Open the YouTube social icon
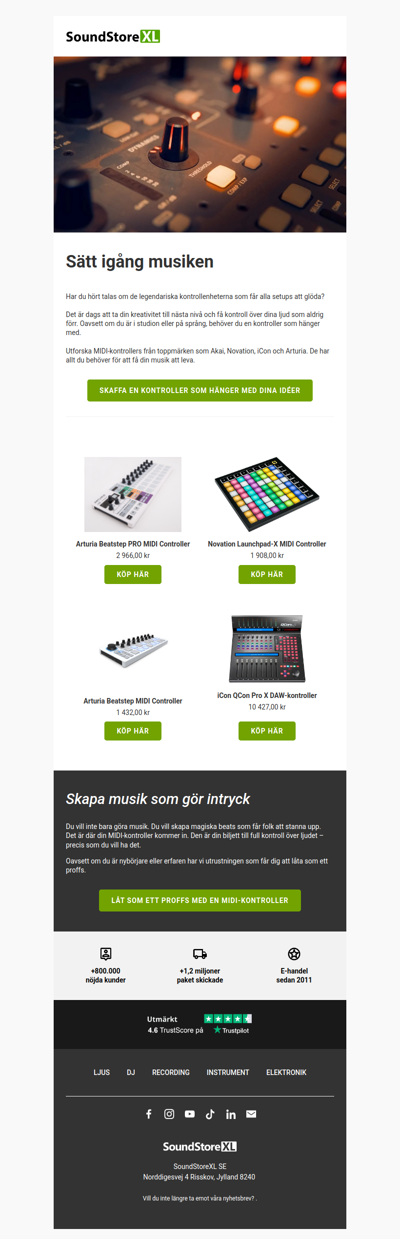This screenshot has width=400, height=1239. [190, 1114]
